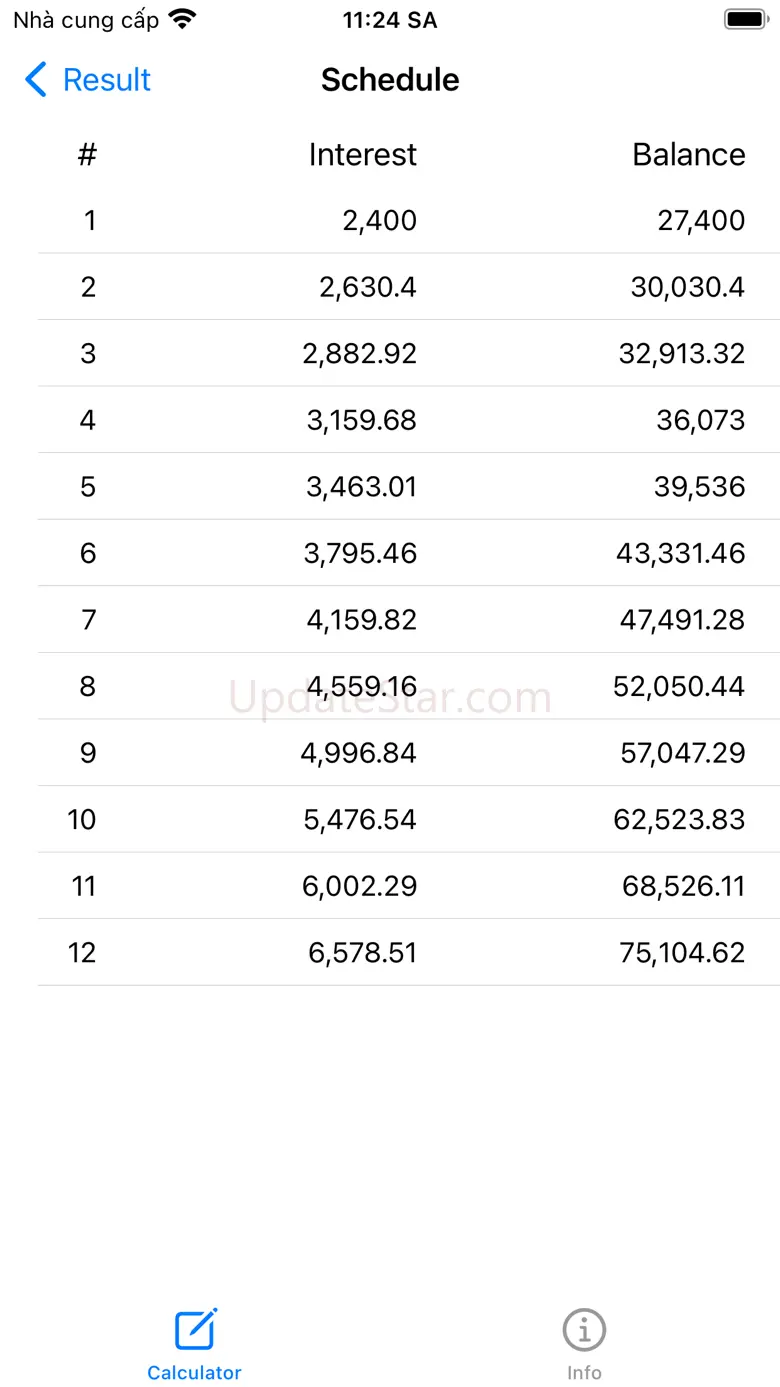Select the Balance column header
This screenshot has width=780, height=1387.
click(688, 155)
